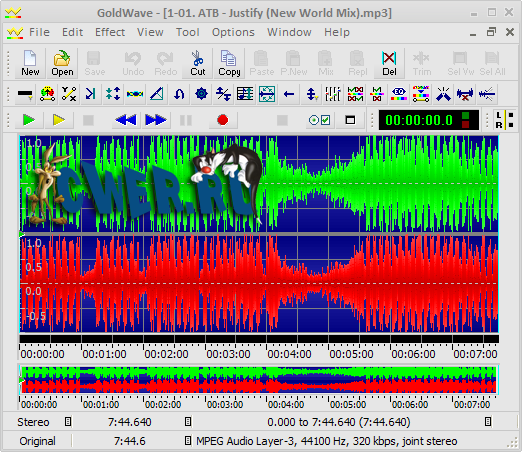This screenshot has width=522, height=452.
Task: Open the Spectrum filter rainbow icon
Action: coord(421,94)
